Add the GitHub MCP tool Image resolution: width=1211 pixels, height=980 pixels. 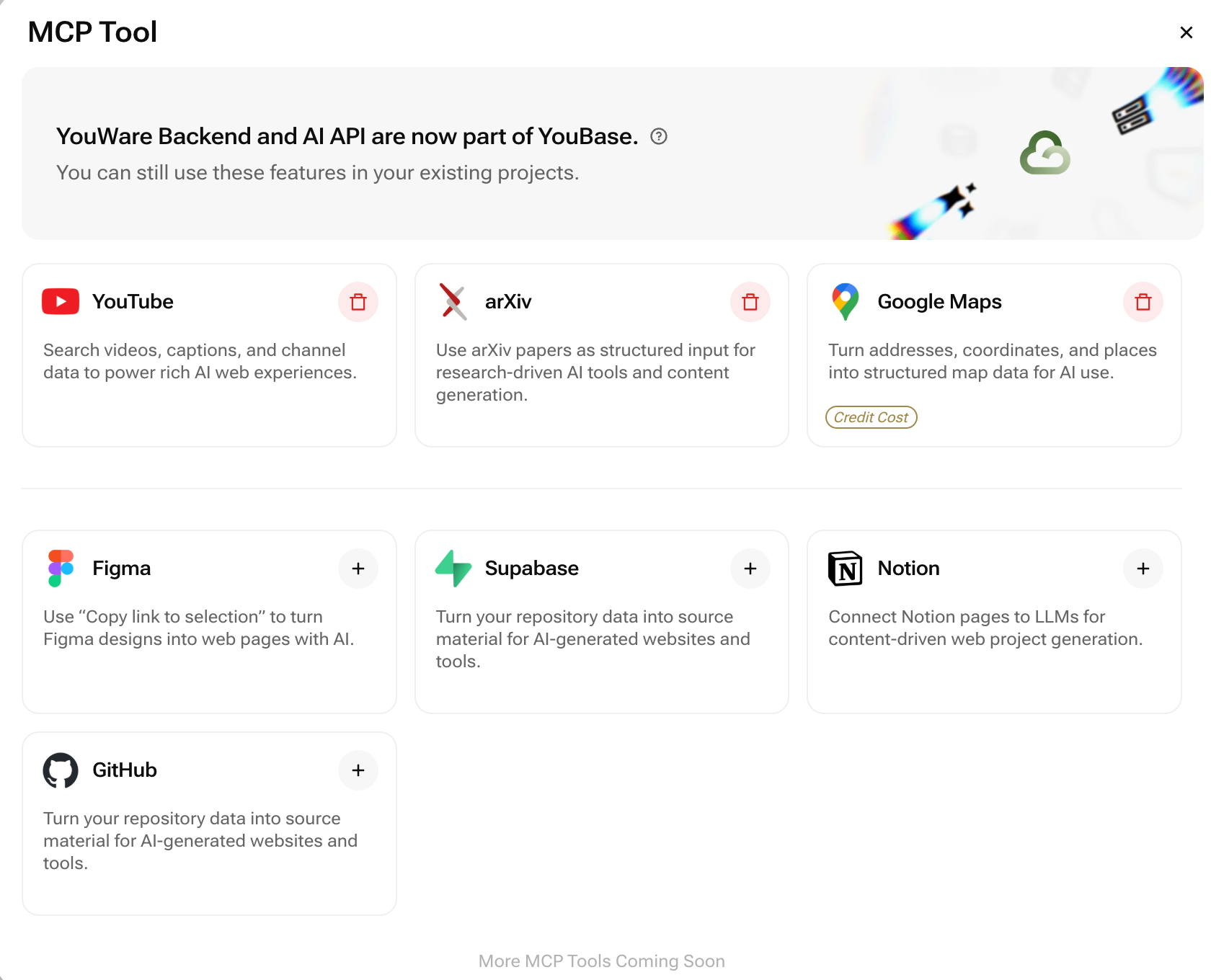358,770
